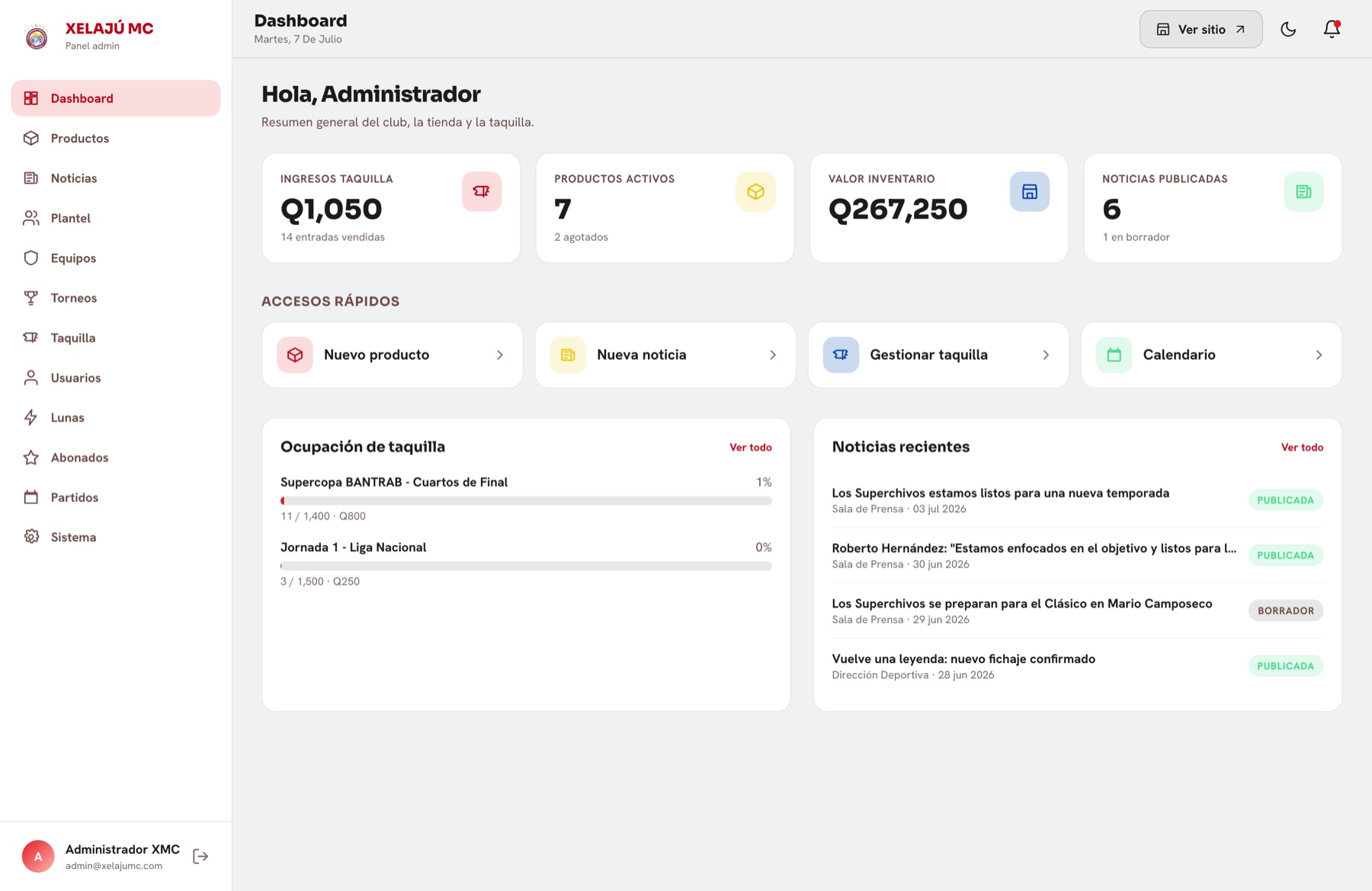Click the Ver sitio button
The height and width of the screenshot is (891, 1372).
1201,29
